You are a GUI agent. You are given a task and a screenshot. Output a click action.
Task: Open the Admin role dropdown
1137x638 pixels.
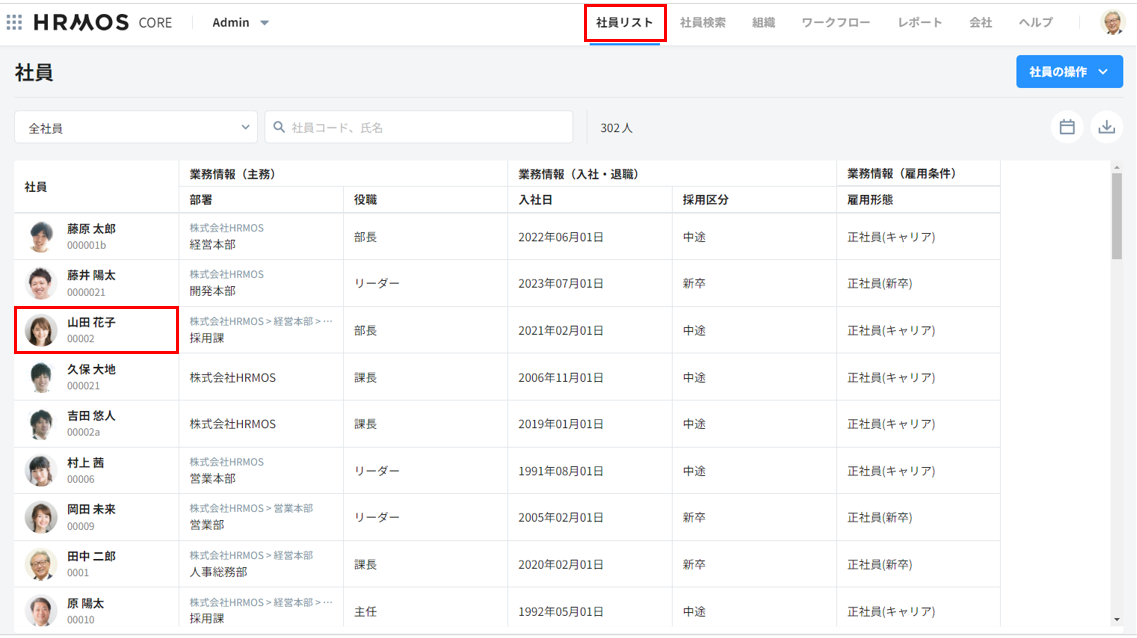pyautogui.click(x=241, y=22)
